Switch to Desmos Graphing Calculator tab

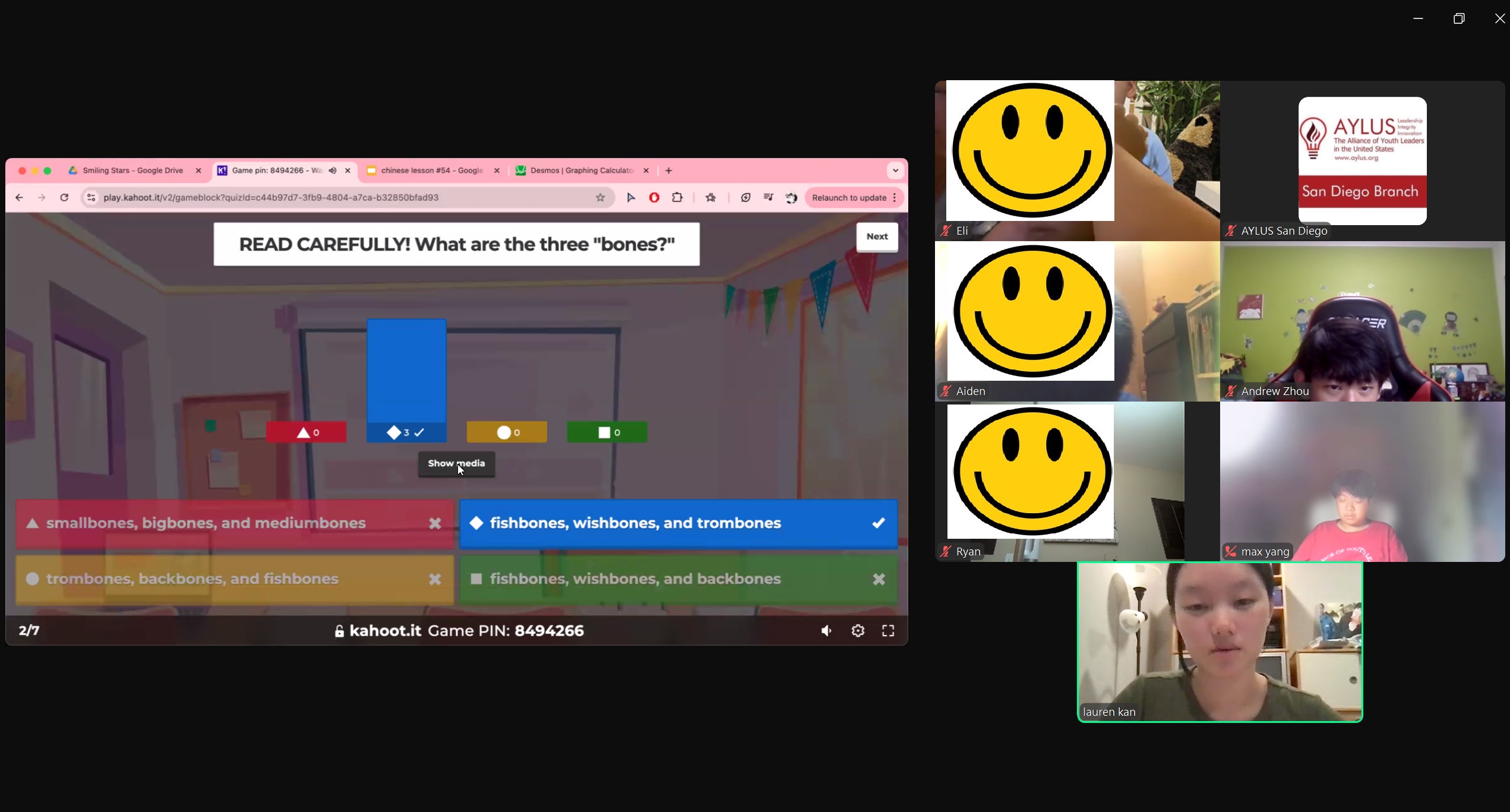tap(581, 170)
